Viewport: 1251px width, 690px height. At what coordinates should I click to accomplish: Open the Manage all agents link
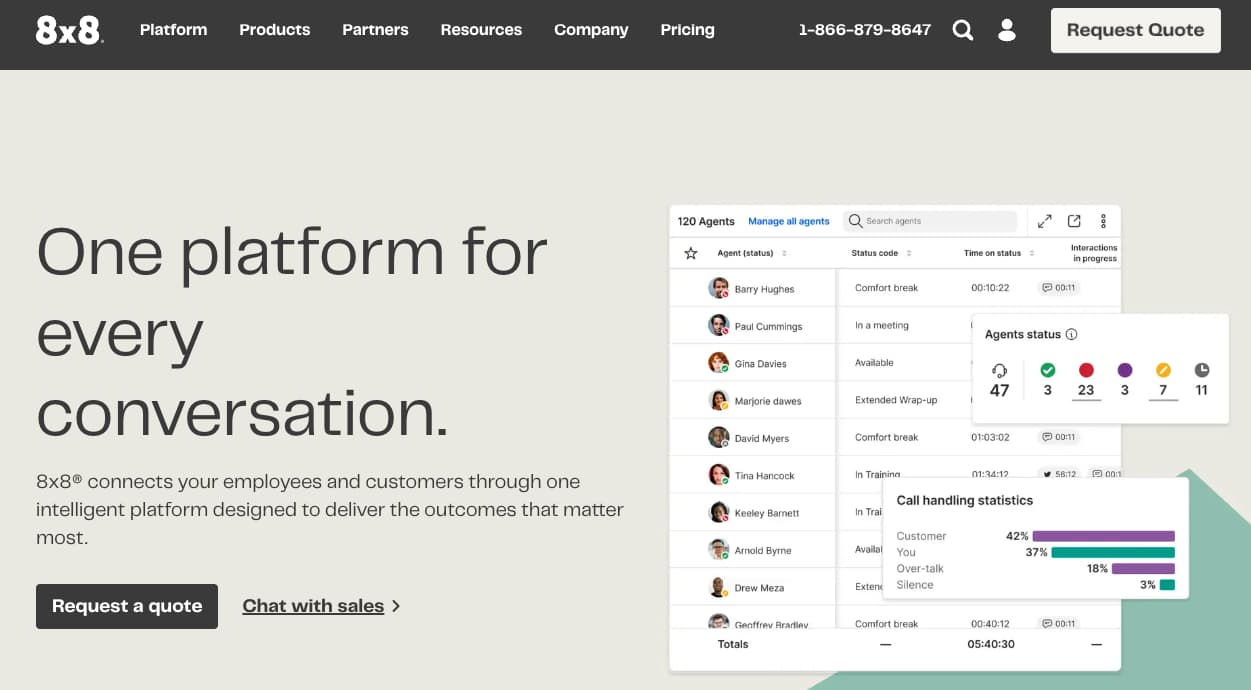tap(789, 221)
